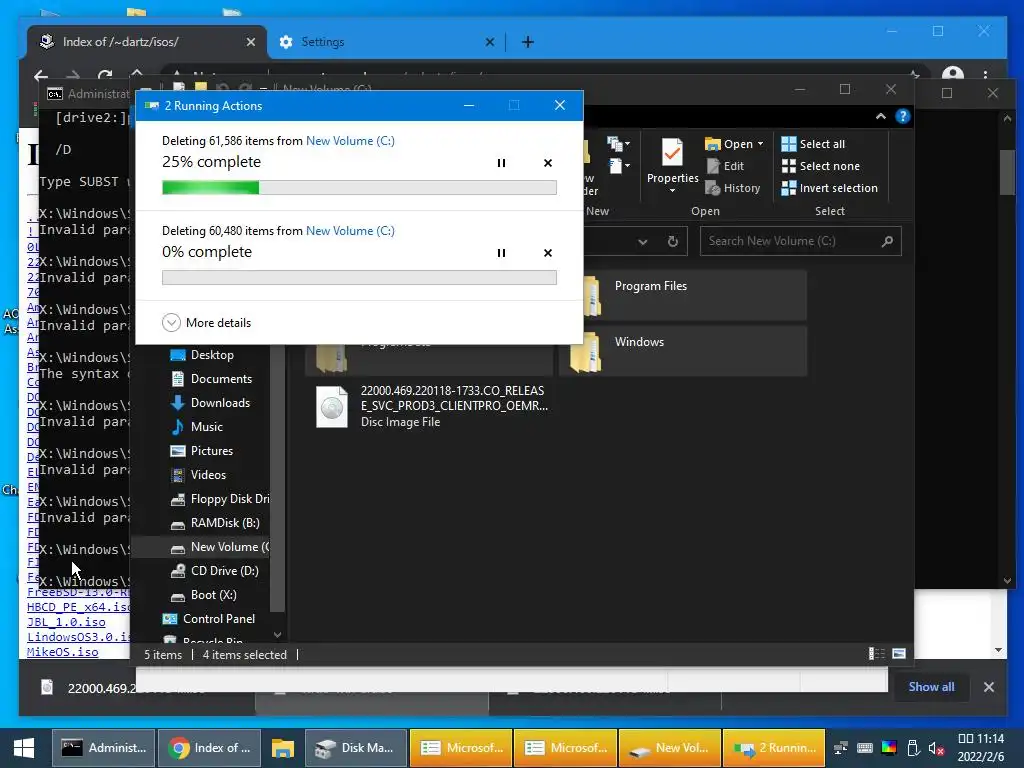Pause the 61,586 items deletion
The image size is (1024, 768).
pos(501,163)
